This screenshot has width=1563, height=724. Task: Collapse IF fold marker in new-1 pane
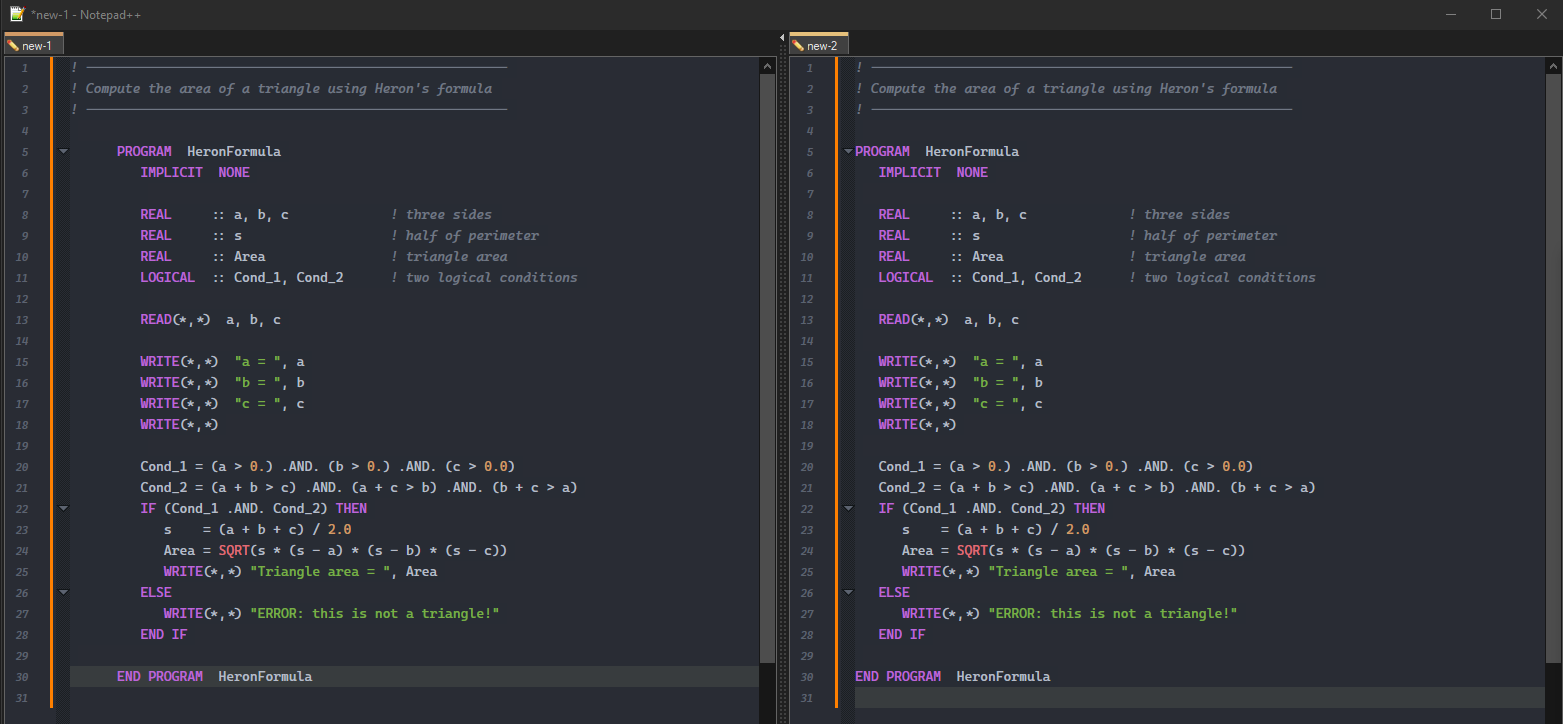[64, 509]
